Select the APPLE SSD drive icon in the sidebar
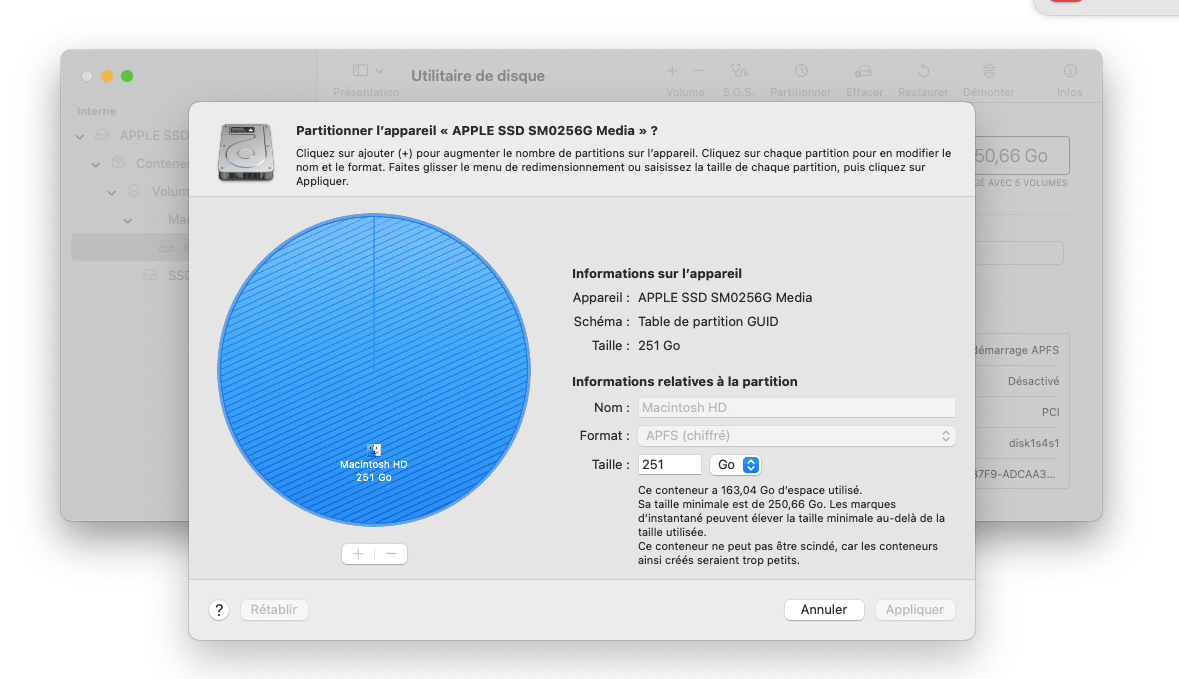 click(103, 135)
